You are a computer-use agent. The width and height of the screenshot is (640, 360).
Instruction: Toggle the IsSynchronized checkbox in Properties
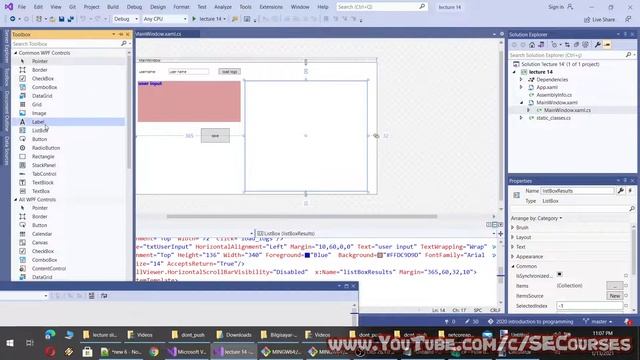point(559,274)
